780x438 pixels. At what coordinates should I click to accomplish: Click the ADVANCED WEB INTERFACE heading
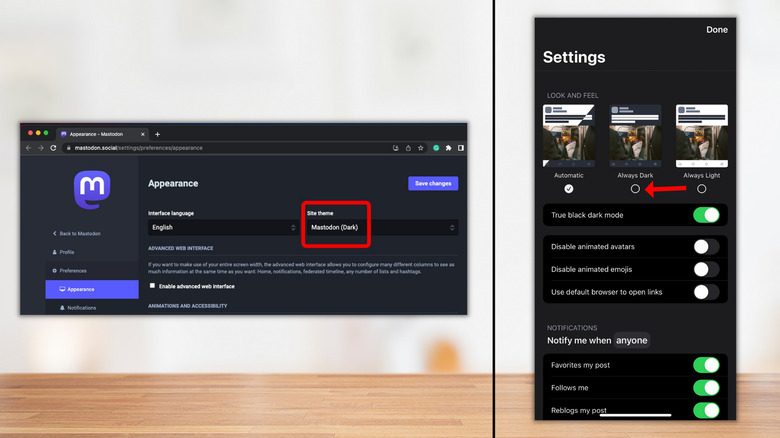point(181,248)
